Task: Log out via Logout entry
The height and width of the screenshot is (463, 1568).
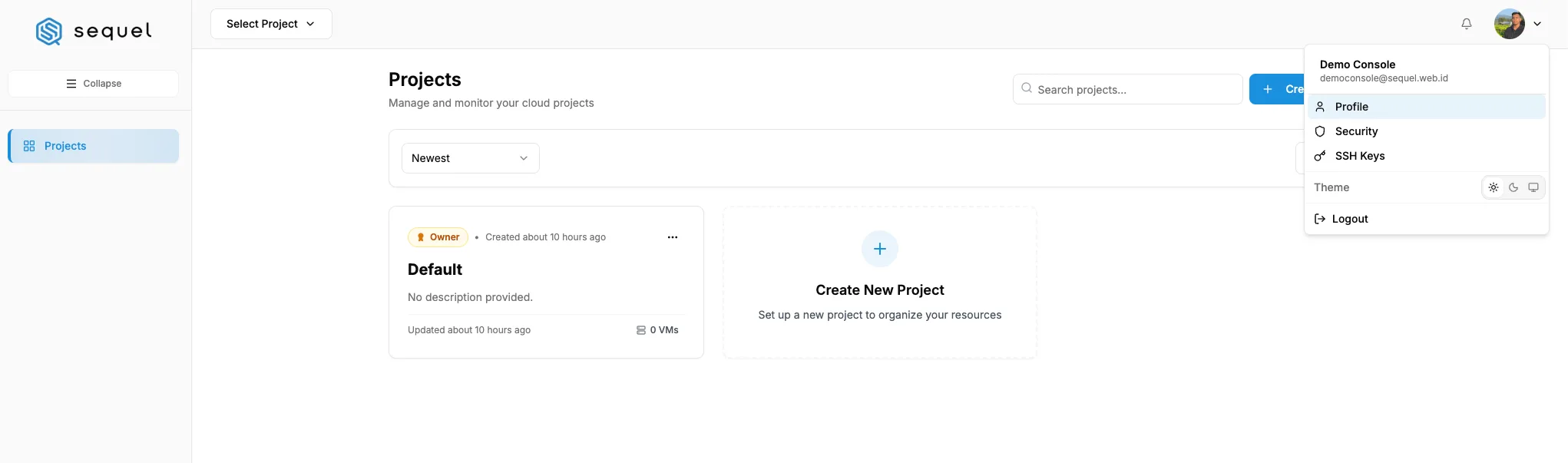Action: tap(1426, 219)
